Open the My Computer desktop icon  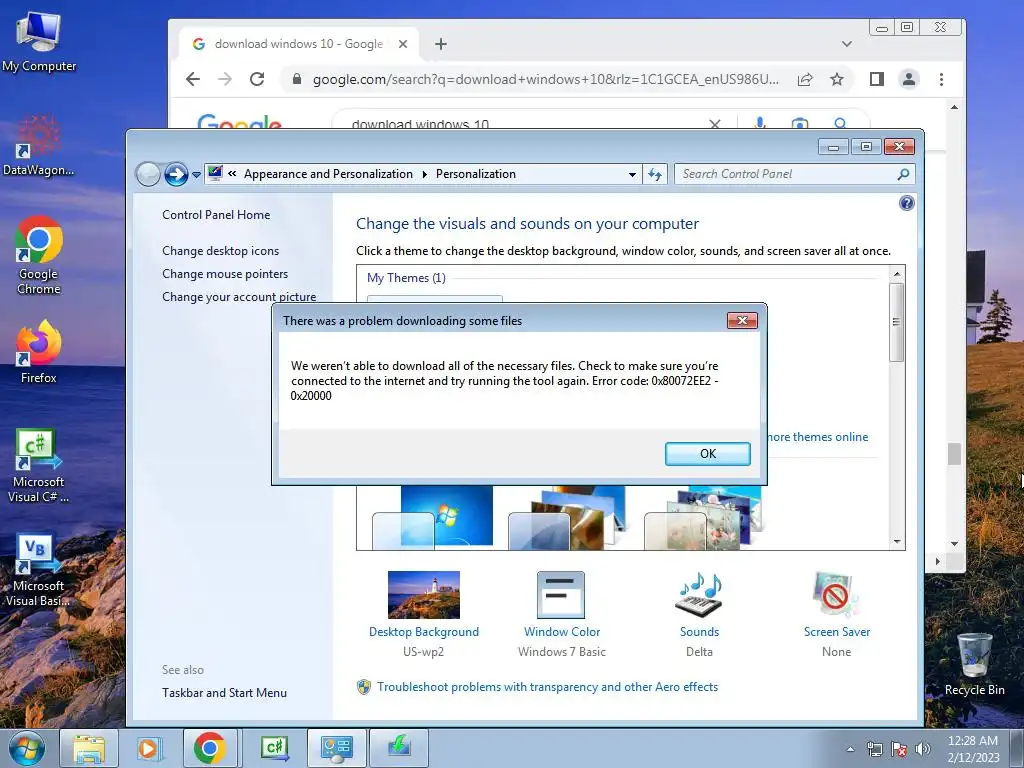[x=39, y=41]
